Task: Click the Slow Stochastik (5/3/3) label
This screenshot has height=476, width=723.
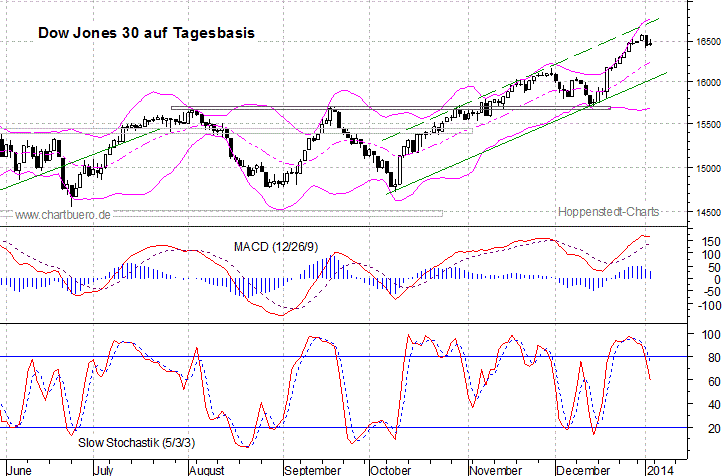Action: [136, 443]
